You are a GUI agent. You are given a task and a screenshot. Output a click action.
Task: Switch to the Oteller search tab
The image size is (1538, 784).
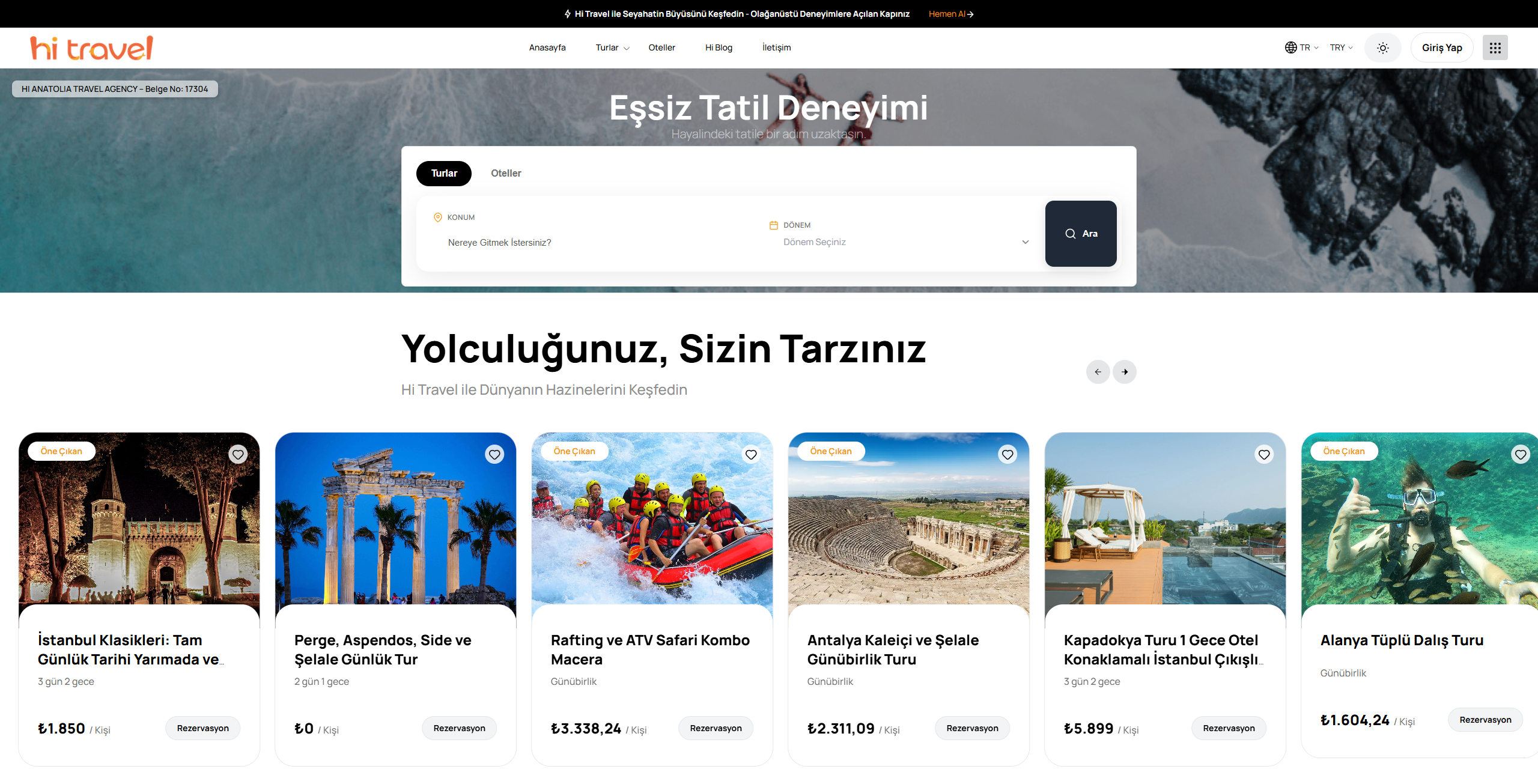pos(506,174)
